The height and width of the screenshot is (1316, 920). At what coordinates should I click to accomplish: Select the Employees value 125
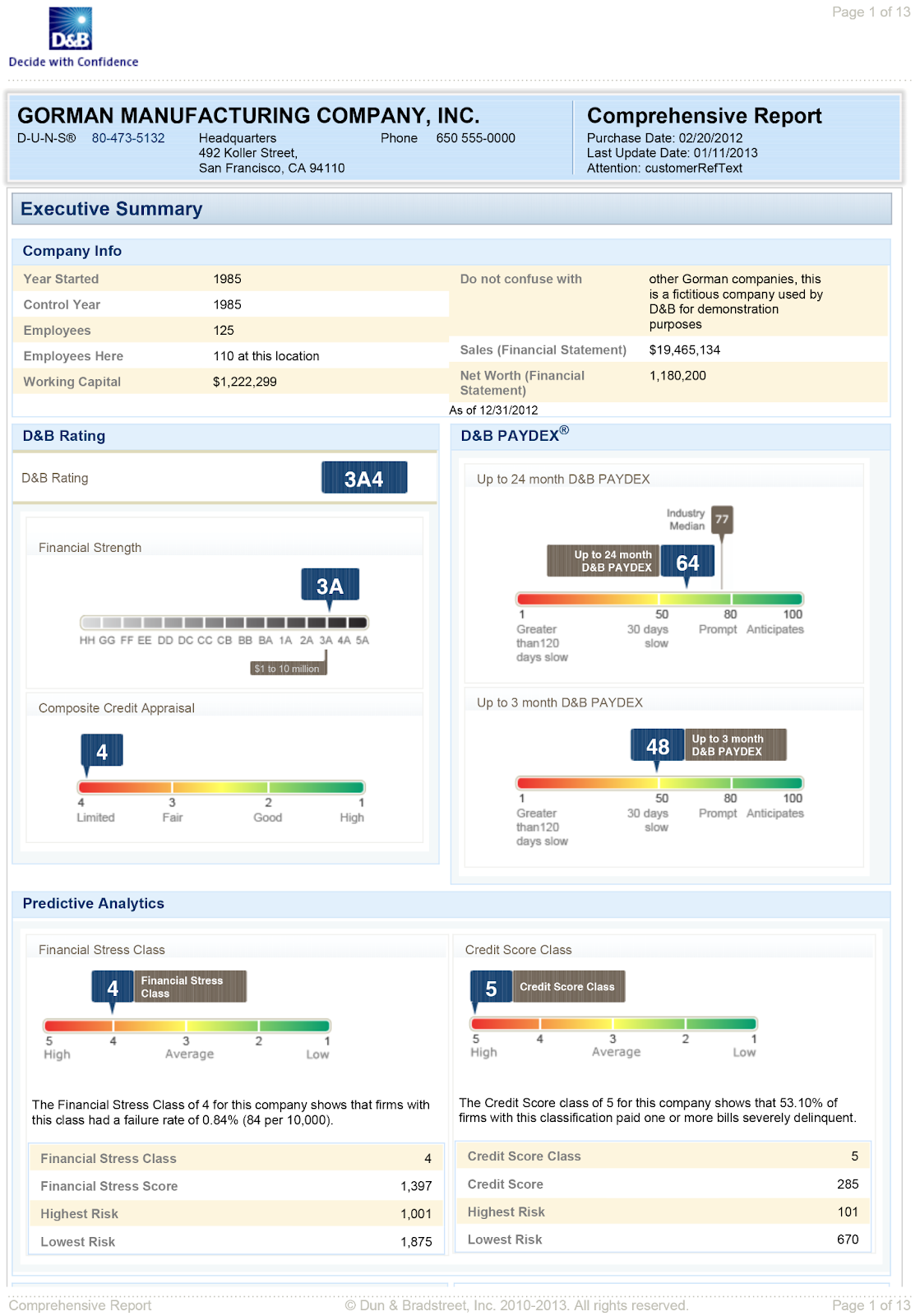(x=224, y=330)
